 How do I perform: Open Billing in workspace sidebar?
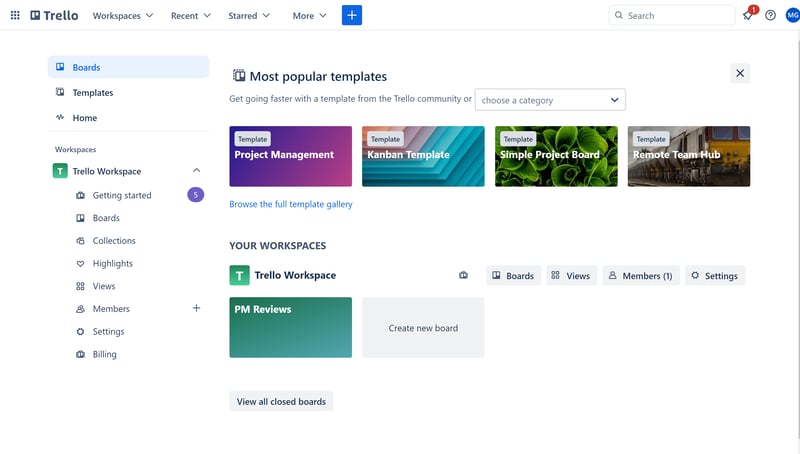coord(105,354)
